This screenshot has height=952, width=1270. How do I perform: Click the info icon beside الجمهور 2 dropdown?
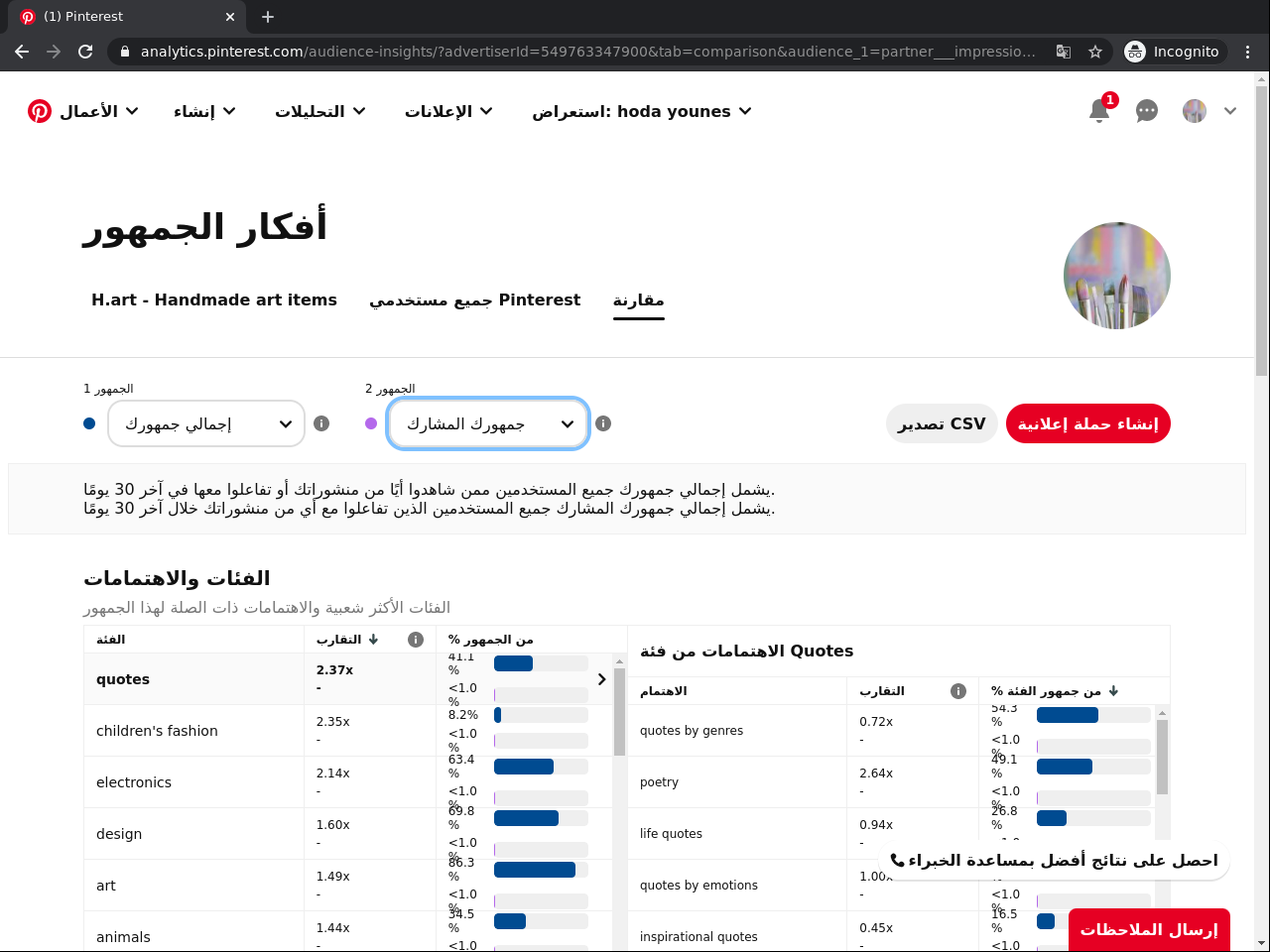point(603,423)
